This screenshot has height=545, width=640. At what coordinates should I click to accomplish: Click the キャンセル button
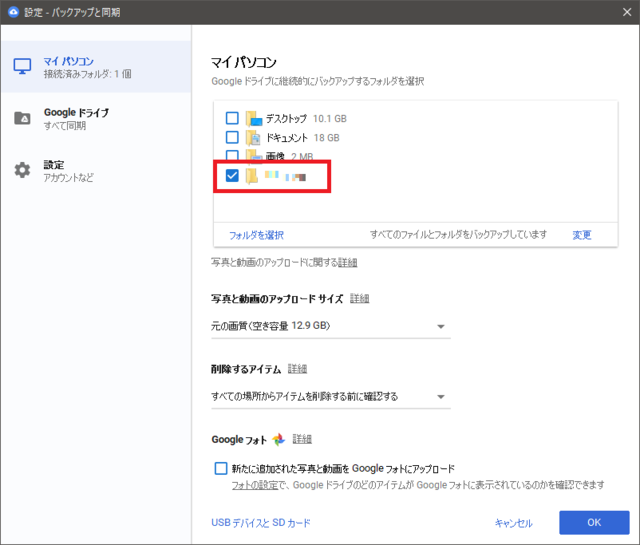513,523
